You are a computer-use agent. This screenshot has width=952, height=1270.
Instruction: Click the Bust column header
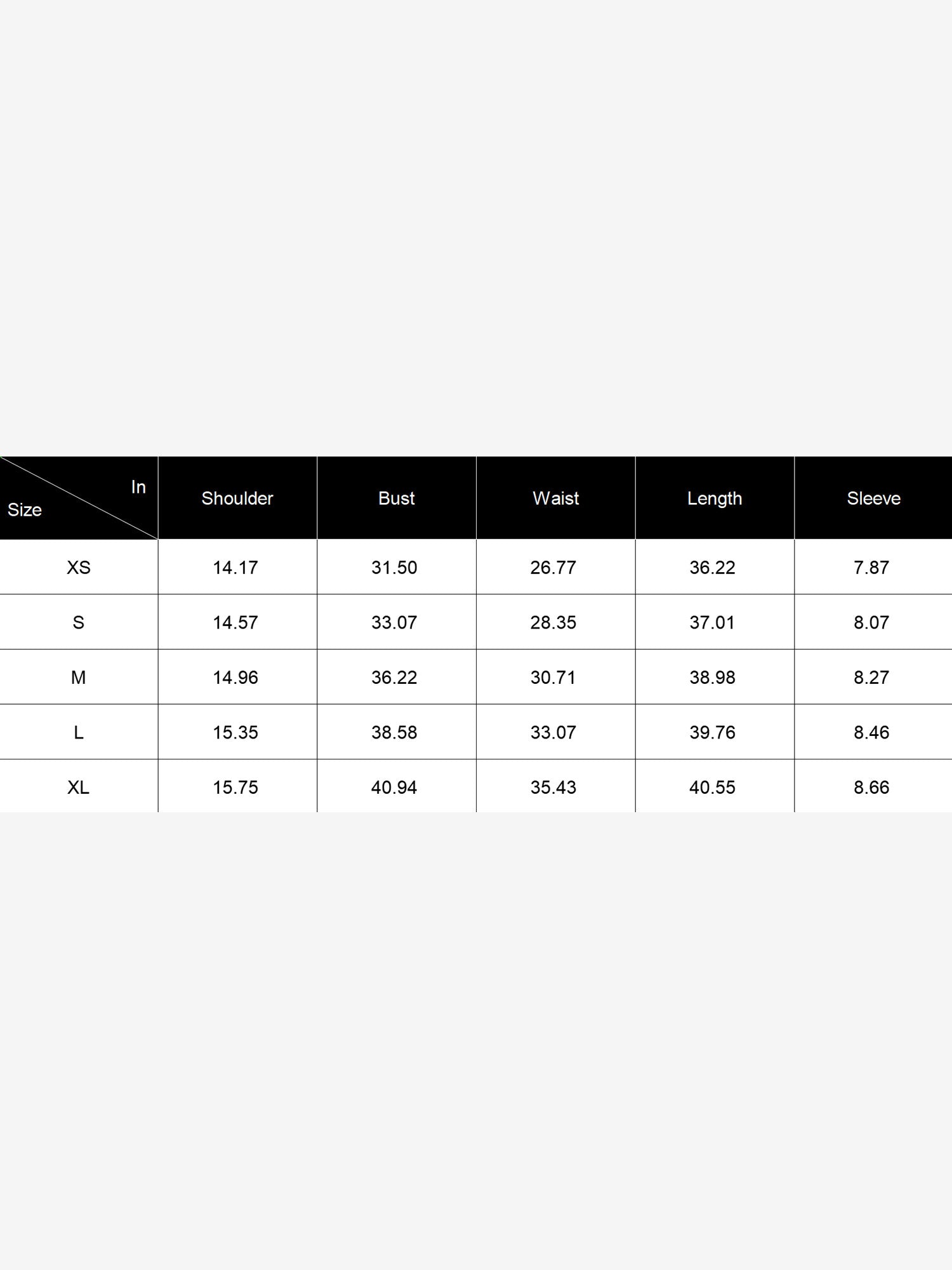click(397, 498)
